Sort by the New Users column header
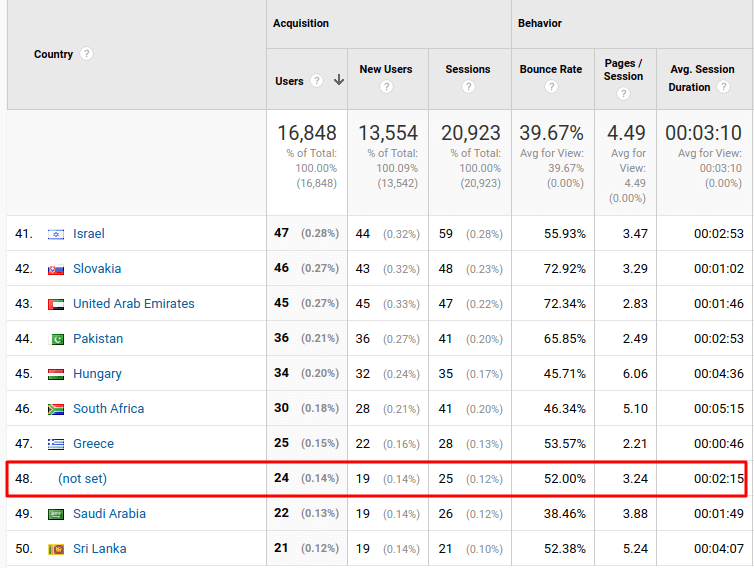Image resolution: width=754 pixels, height=568 pixels. [386, 69]
